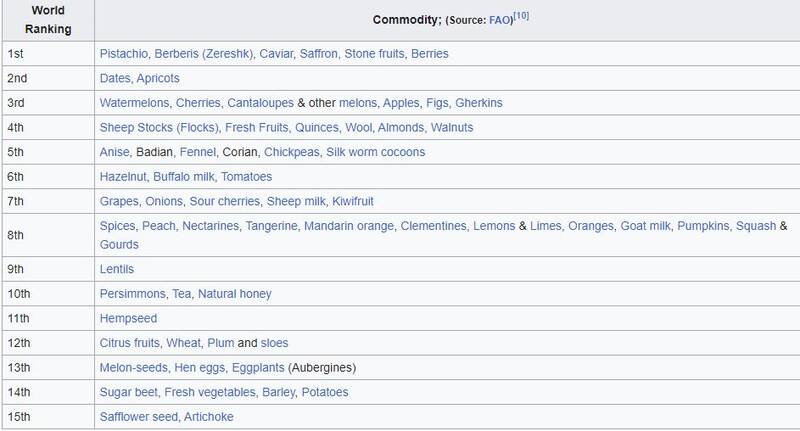Screen dimensions: 800x431
Task: Click Sheep Stocks (Flocks) link
Action: tap(162, 127)
